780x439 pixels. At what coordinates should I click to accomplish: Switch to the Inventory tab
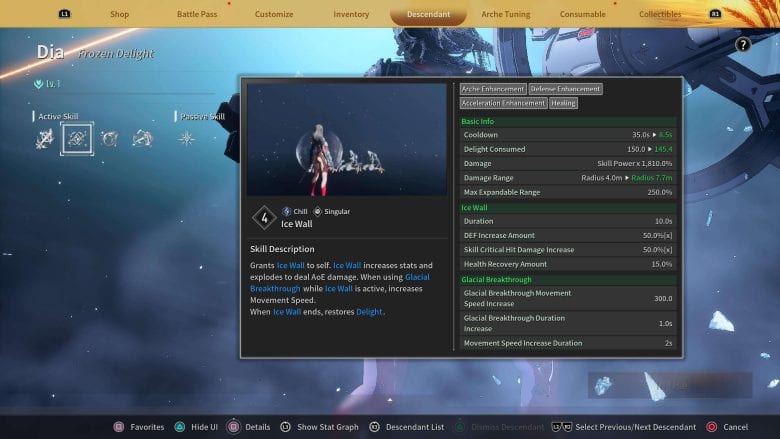tap(351, 14)
